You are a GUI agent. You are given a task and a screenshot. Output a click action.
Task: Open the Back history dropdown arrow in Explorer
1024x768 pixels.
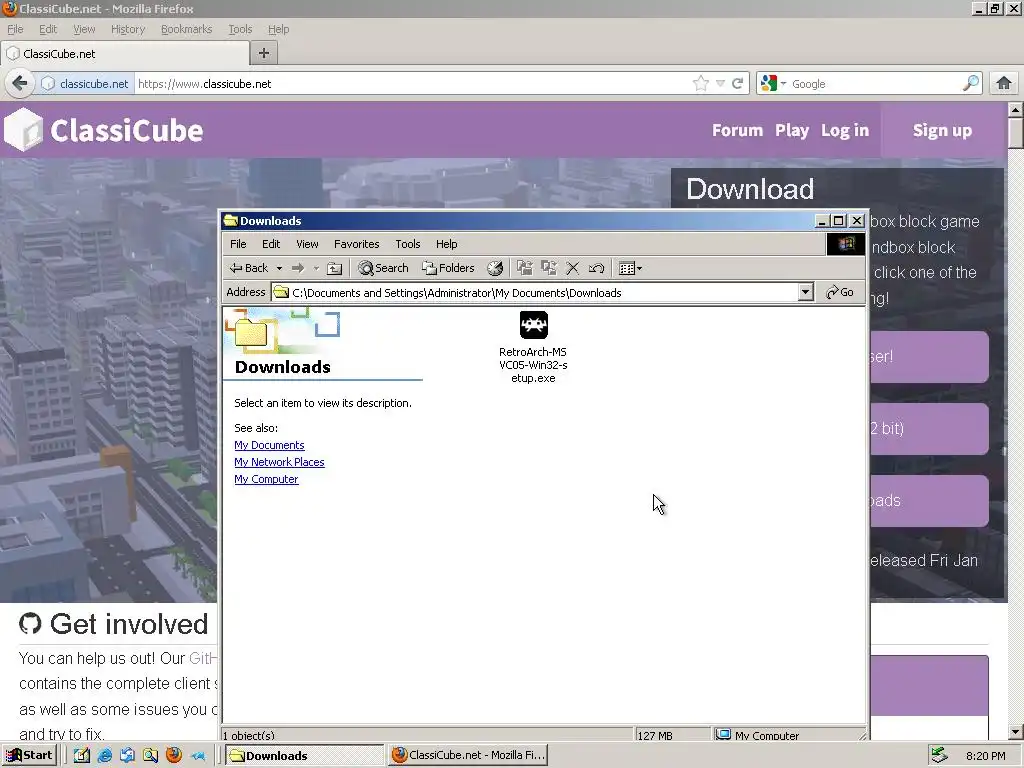tap(279, 268)
